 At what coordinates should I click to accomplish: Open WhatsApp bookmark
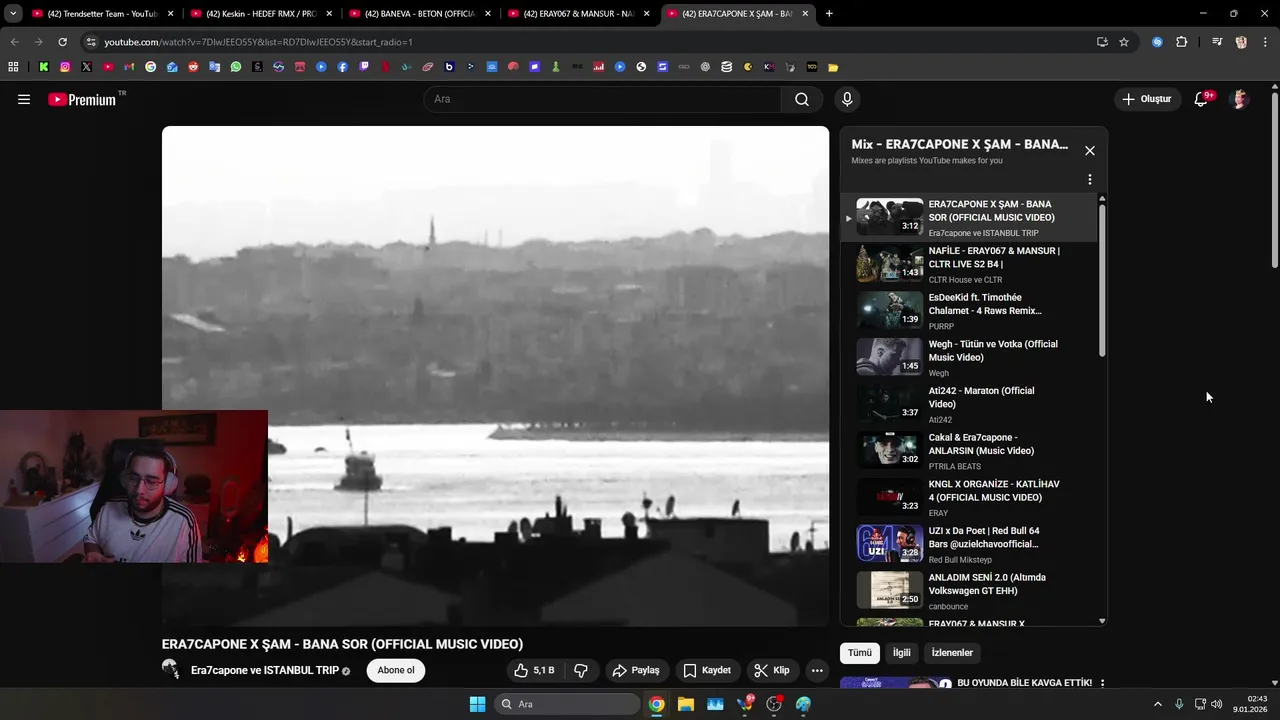pos(236,67)
